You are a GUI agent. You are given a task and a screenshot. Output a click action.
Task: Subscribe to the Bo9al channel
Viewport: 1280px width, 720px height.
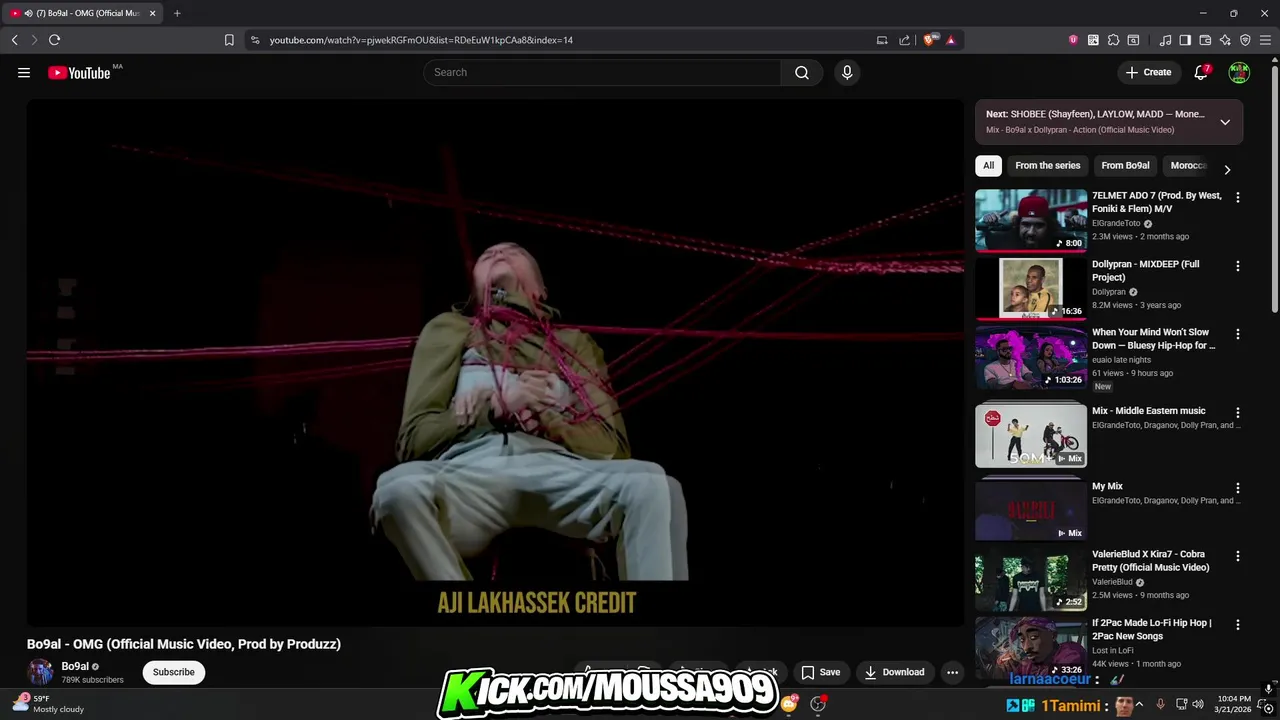(174, 672)
